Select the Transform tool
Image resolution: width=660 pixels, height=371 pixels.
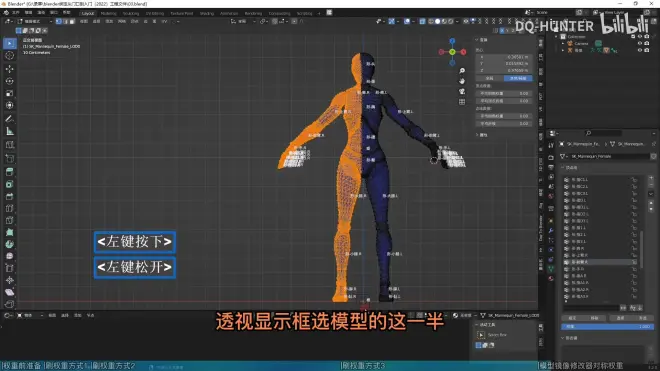click(10, 105)
